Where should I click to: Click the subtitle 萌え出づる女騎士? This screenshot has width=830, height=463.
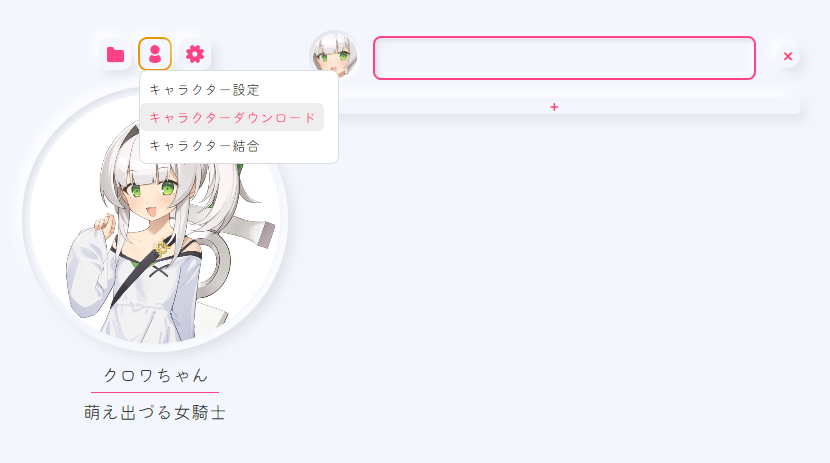point(155,413)
